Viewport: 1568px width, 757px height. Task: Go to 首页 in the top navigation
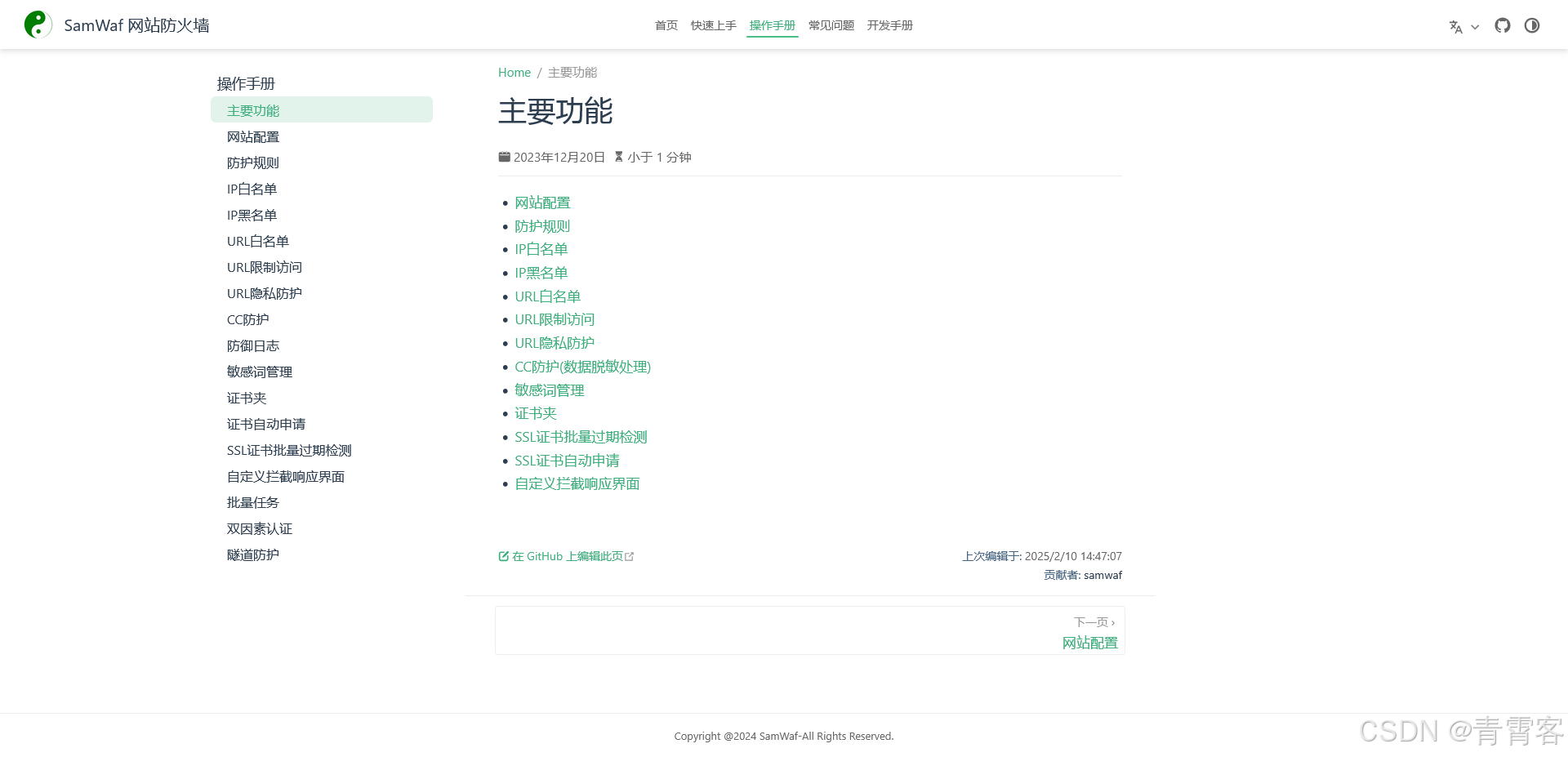click(x=666, y=25)
